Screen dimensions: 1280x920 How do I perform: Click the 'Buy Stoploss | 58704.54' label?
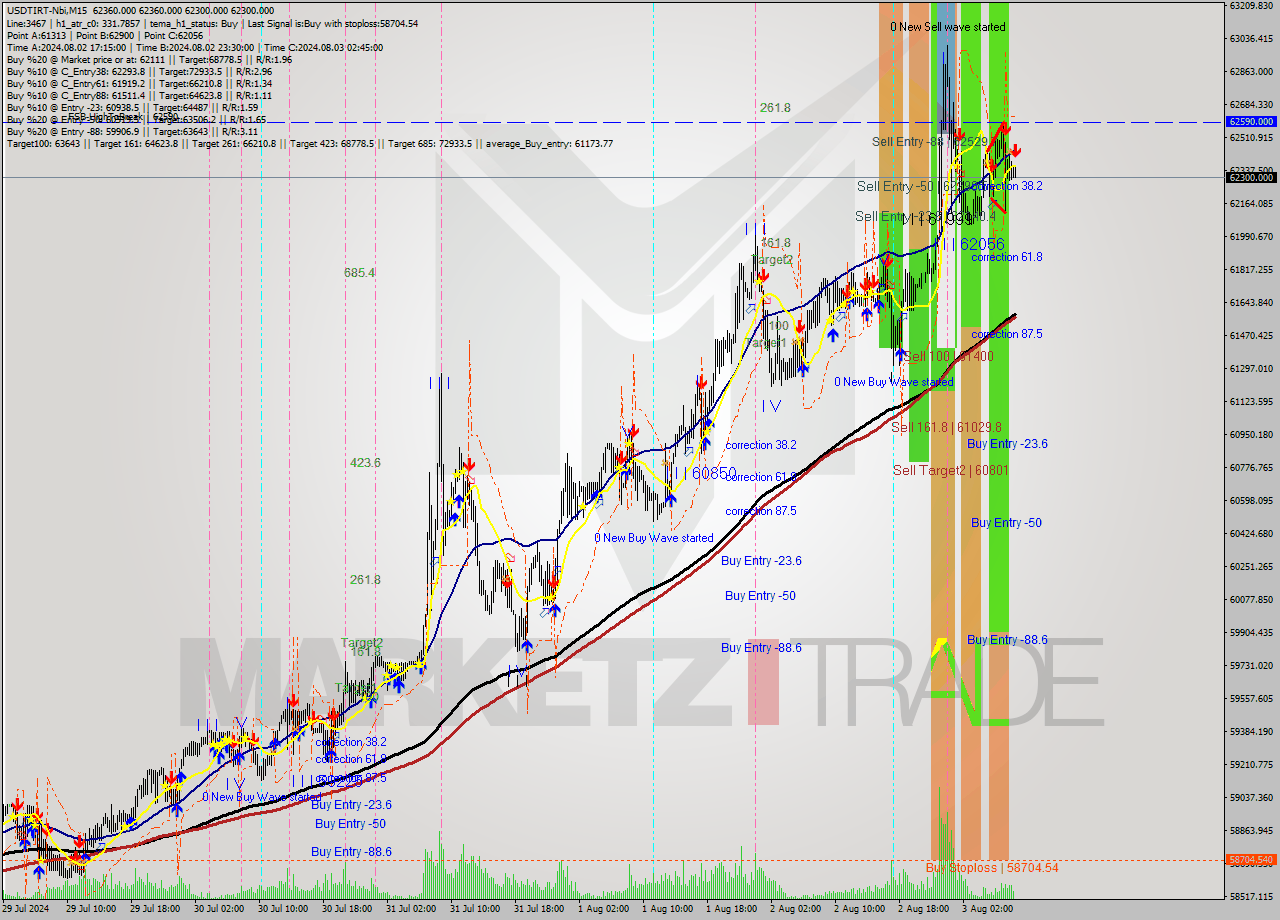click(x=991, y=868)
